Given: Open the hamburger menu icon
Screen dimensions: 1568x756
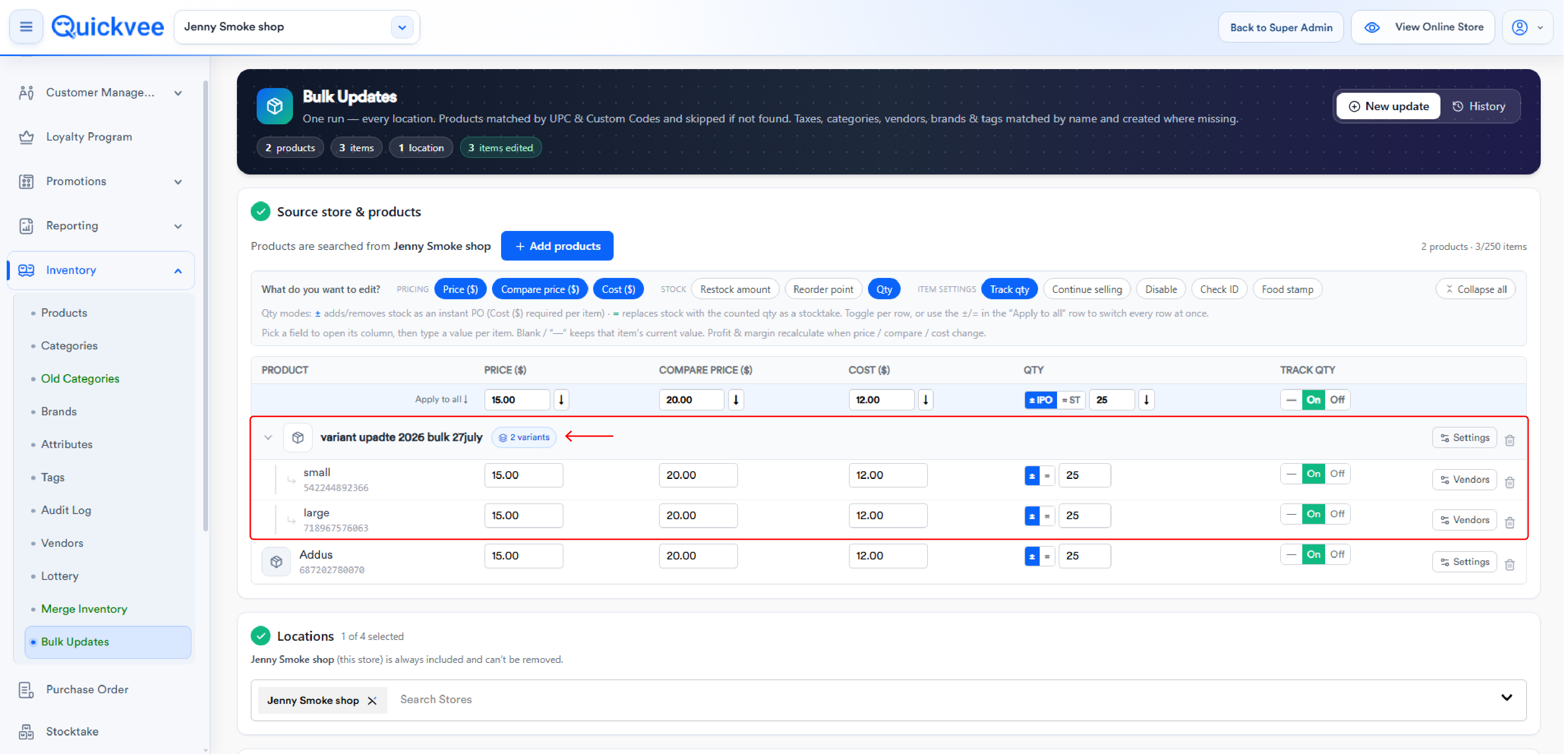Looking at the screenshot, I should pyautogui.click(x=26, y=27).
